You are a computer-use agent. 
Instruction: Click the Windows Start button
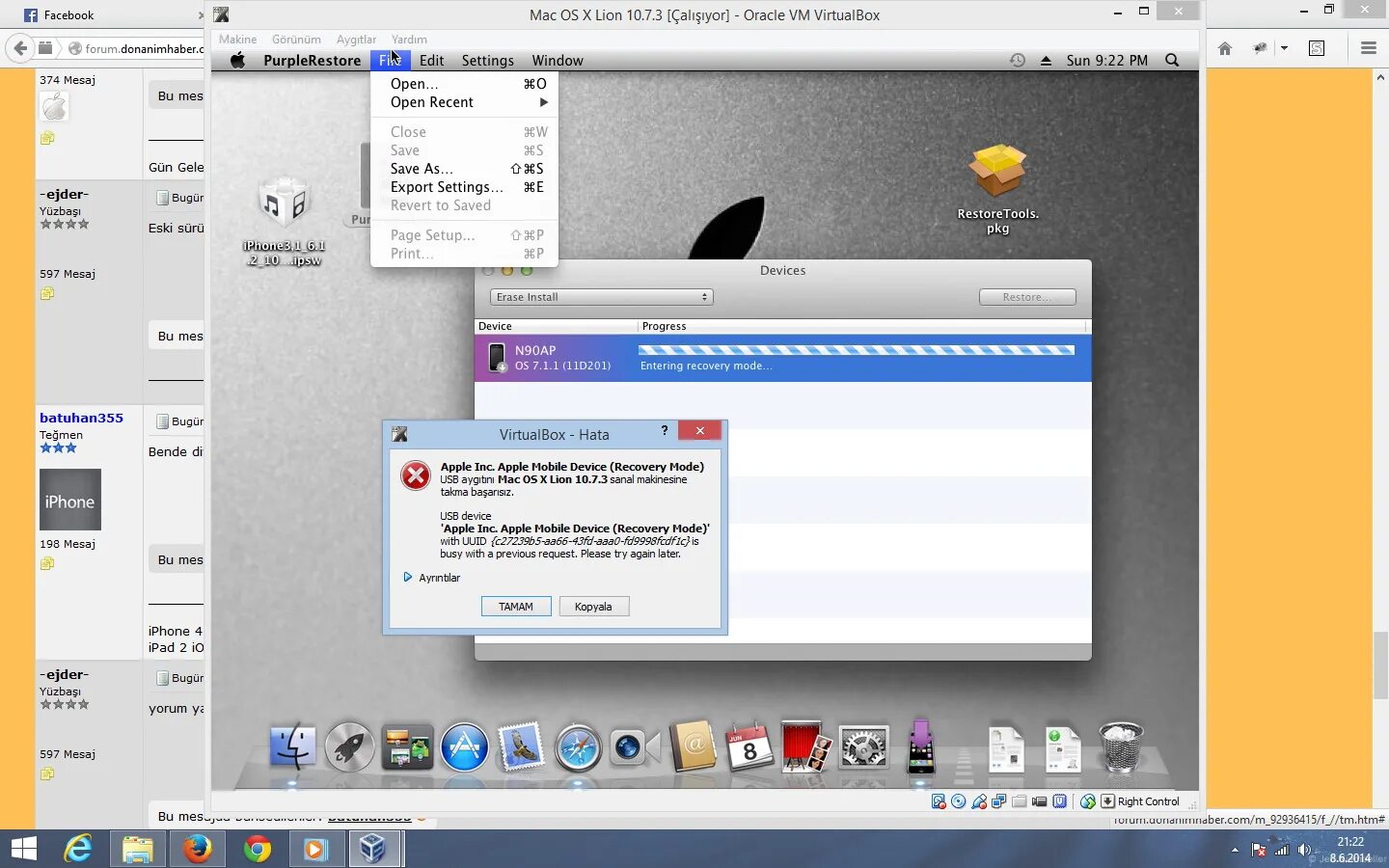[x=23, y=849]
